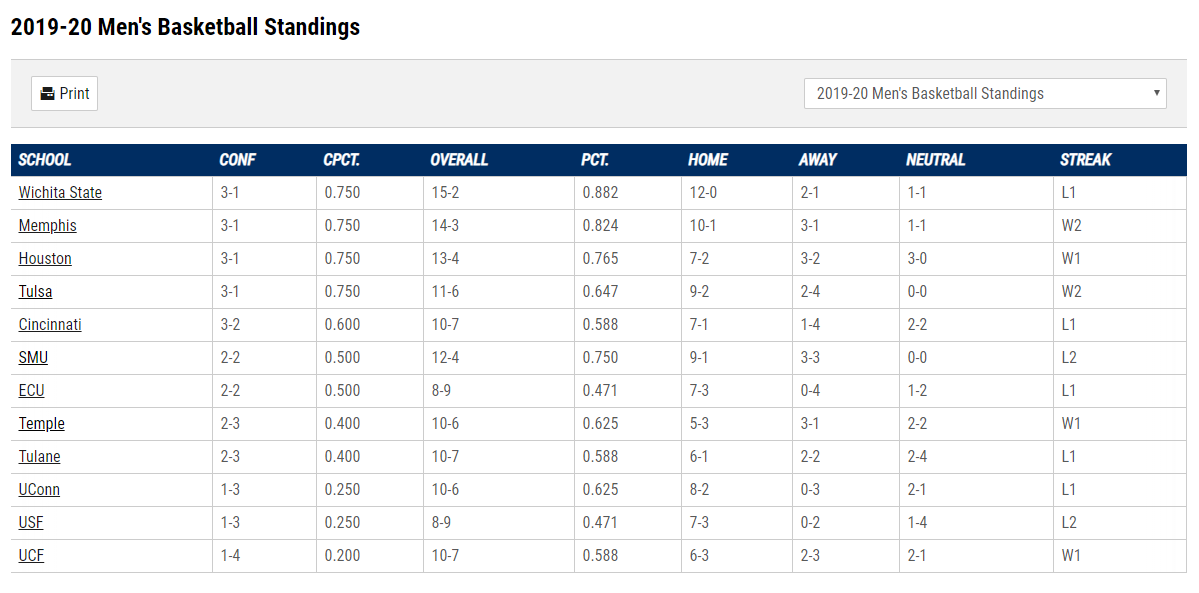The image size is (1199, 593).
Task: Click the HOME column header
Action: point(708,160)
